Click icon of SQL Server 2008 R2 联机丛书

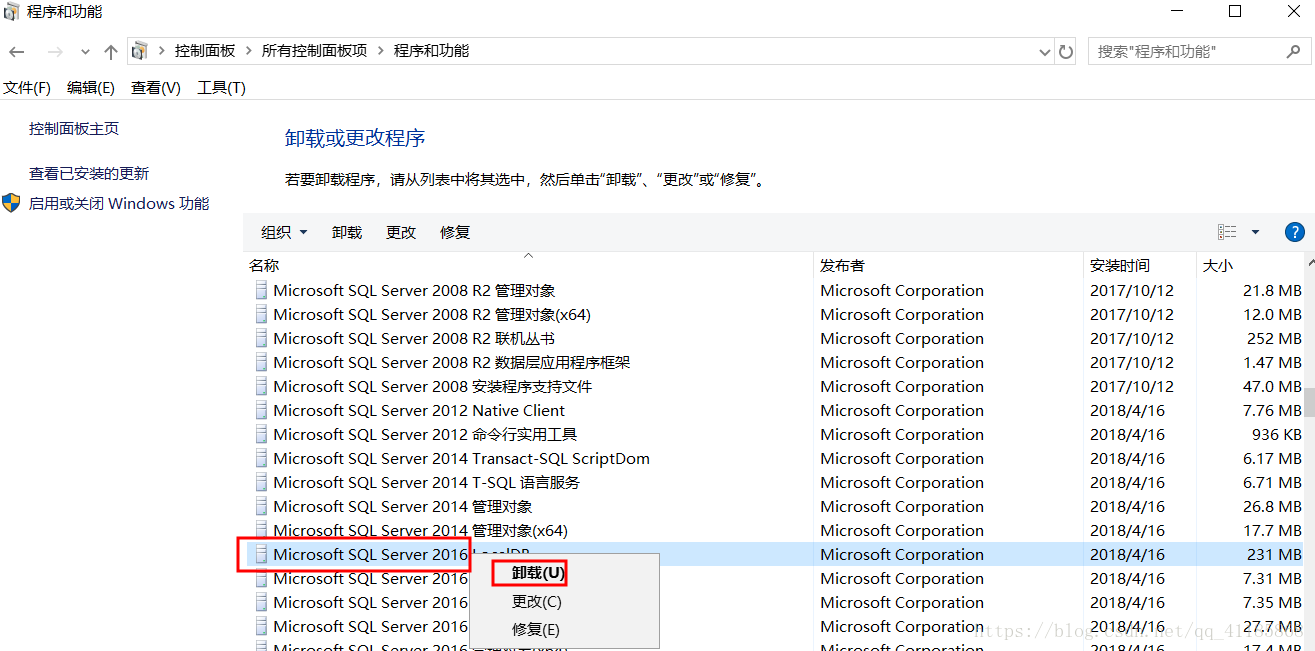tap(262, 339)
